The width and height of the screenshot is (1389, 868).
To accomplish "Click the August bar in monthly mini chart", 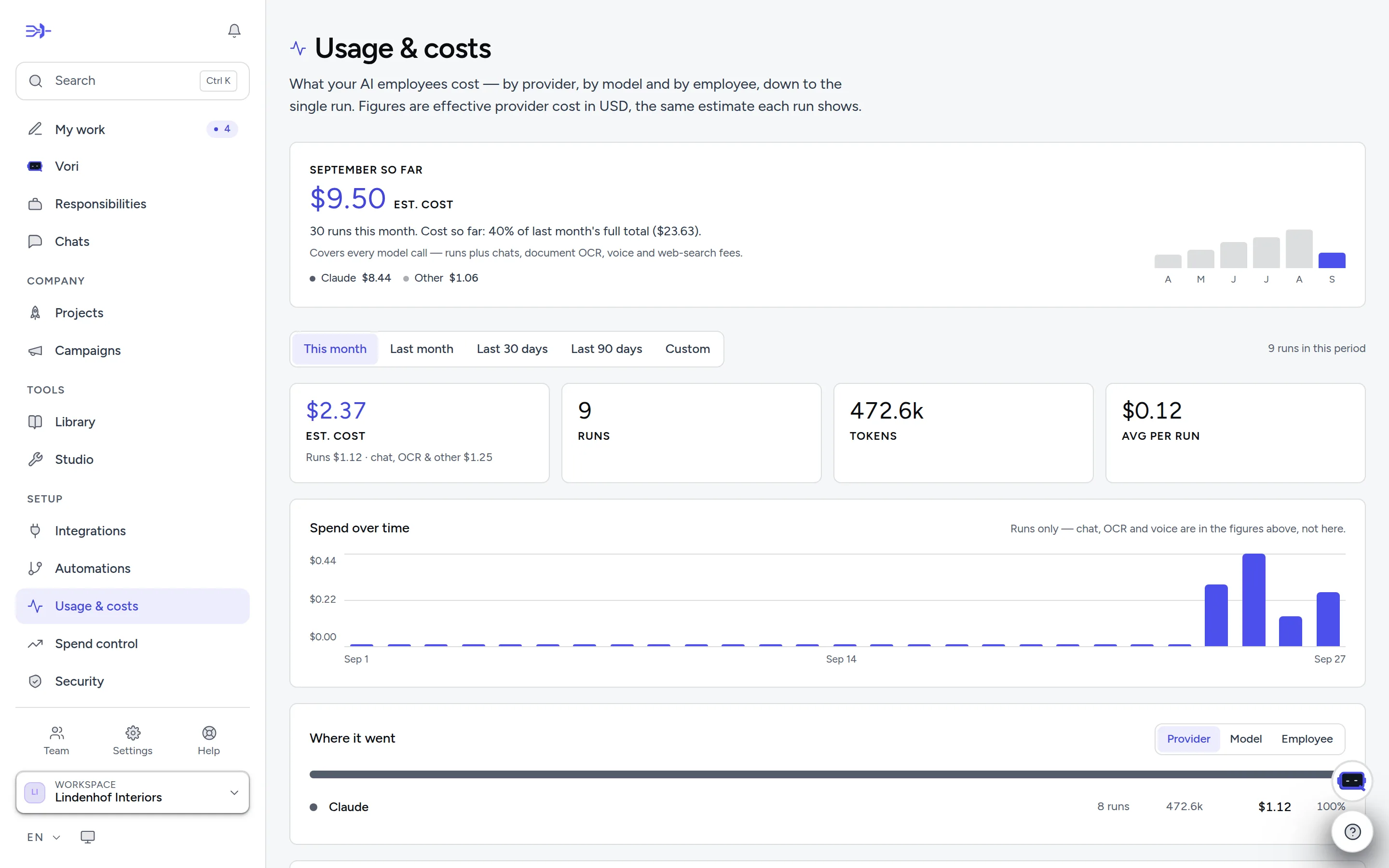I will [1299, 248].
